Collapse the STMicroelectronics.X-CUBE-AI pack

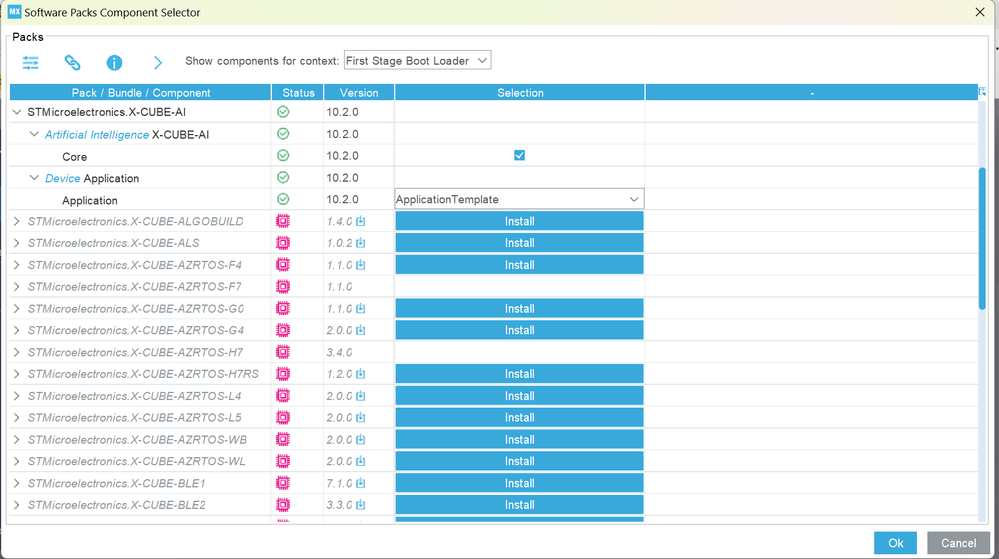tap(17, 112)
